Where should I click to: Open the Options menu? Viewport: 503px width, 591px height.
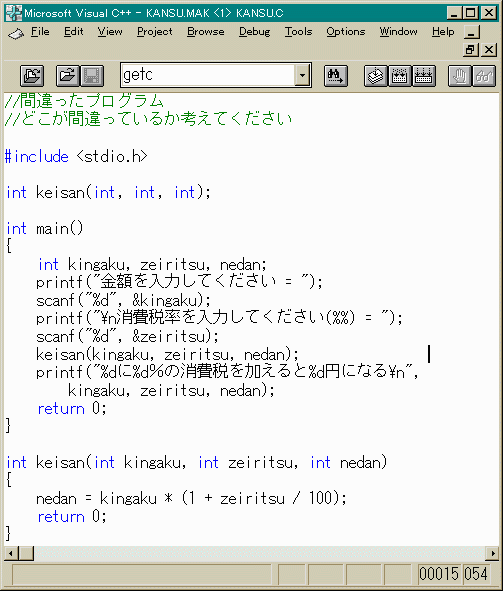coord(346,31)
